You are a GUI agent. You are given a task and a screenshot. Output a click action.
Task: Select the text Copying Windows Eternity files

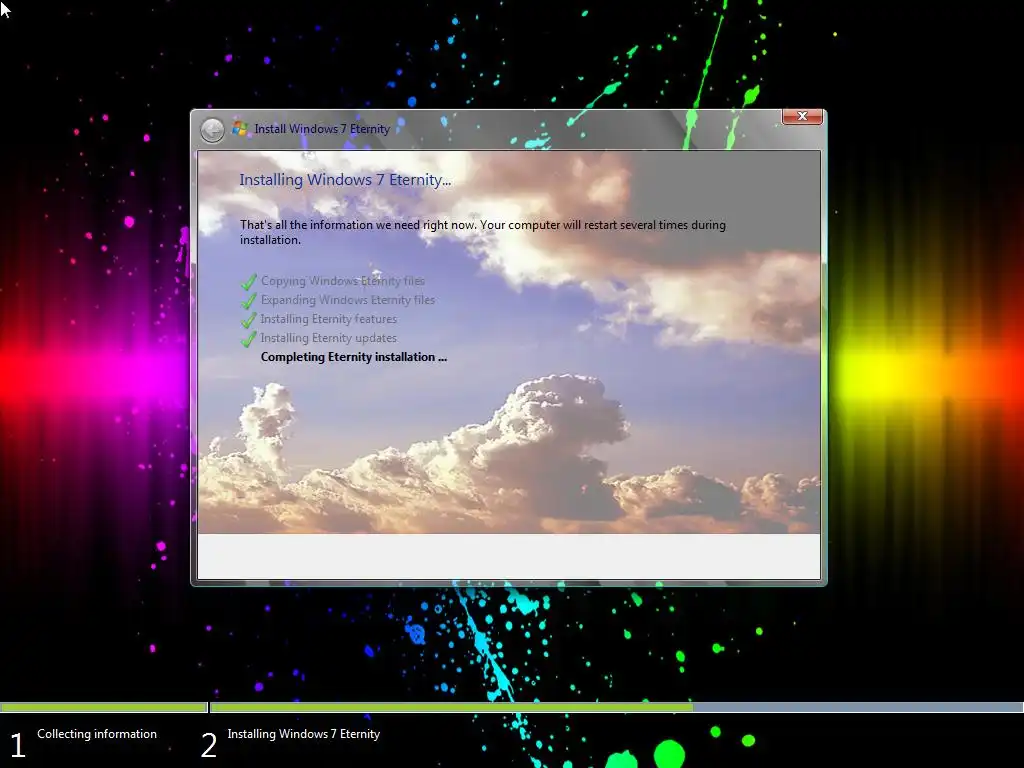coord(343,281)
